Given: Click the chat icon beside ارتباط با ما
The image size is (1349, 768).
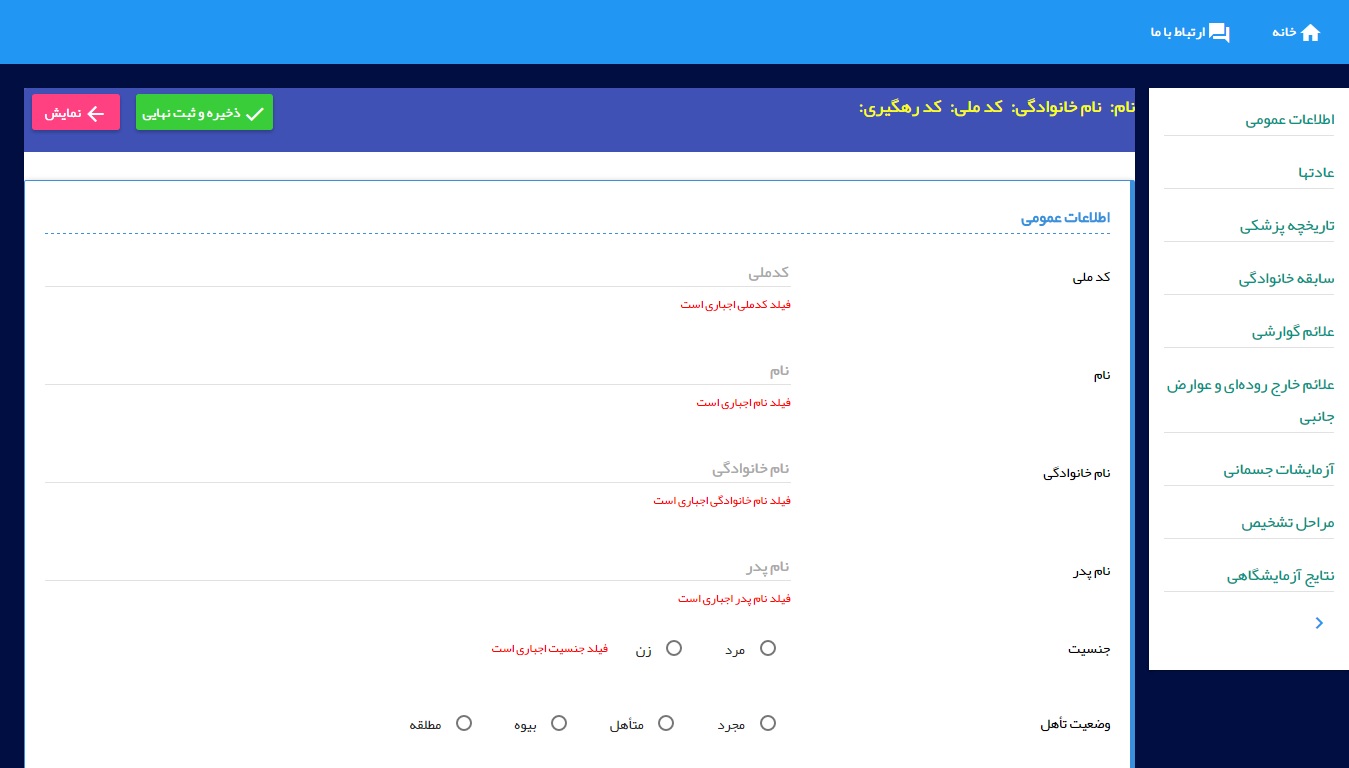Looking at the screenshot, I should click(1219, 32).
